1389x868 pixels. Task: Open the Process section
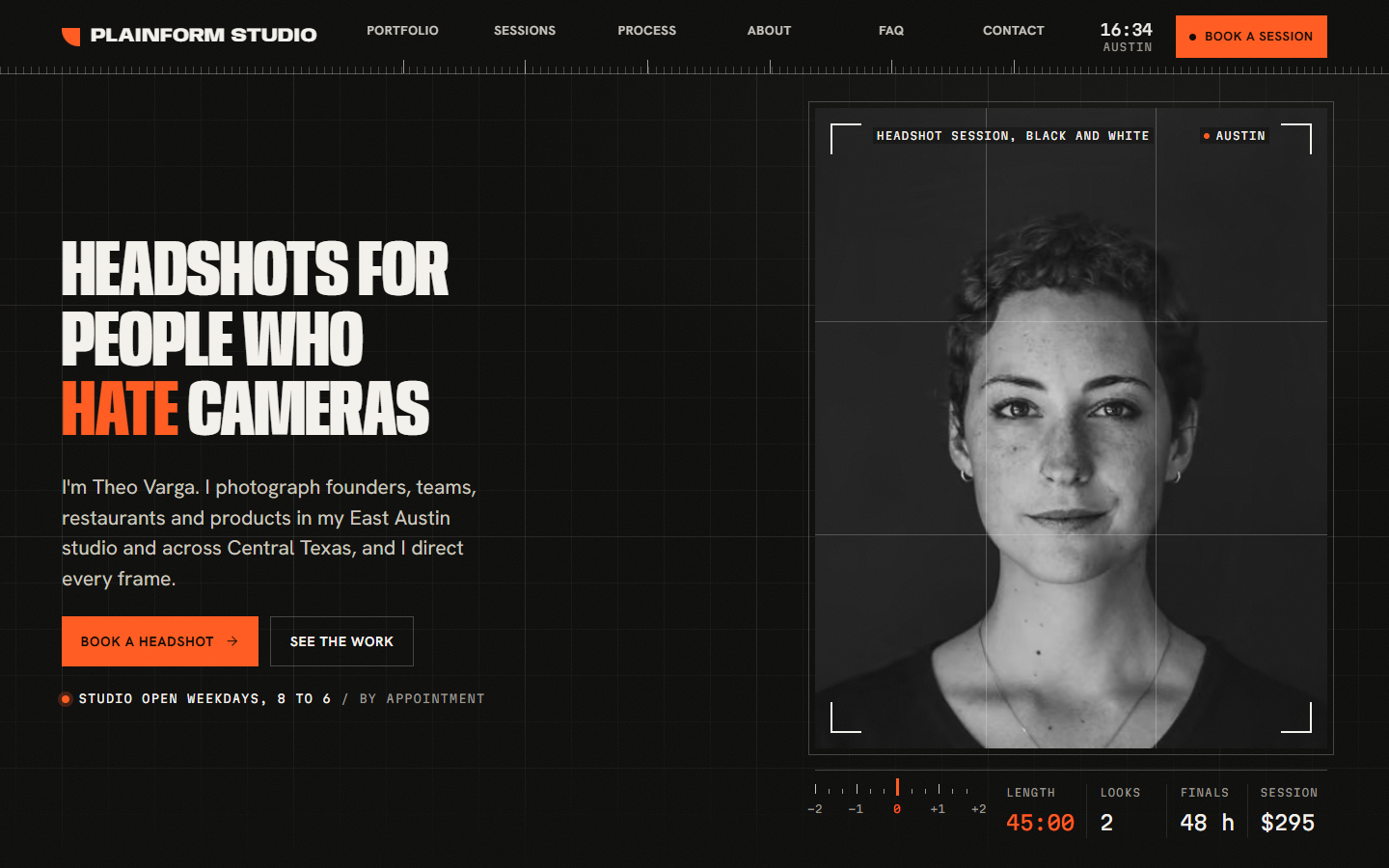(x=647, y=31)
